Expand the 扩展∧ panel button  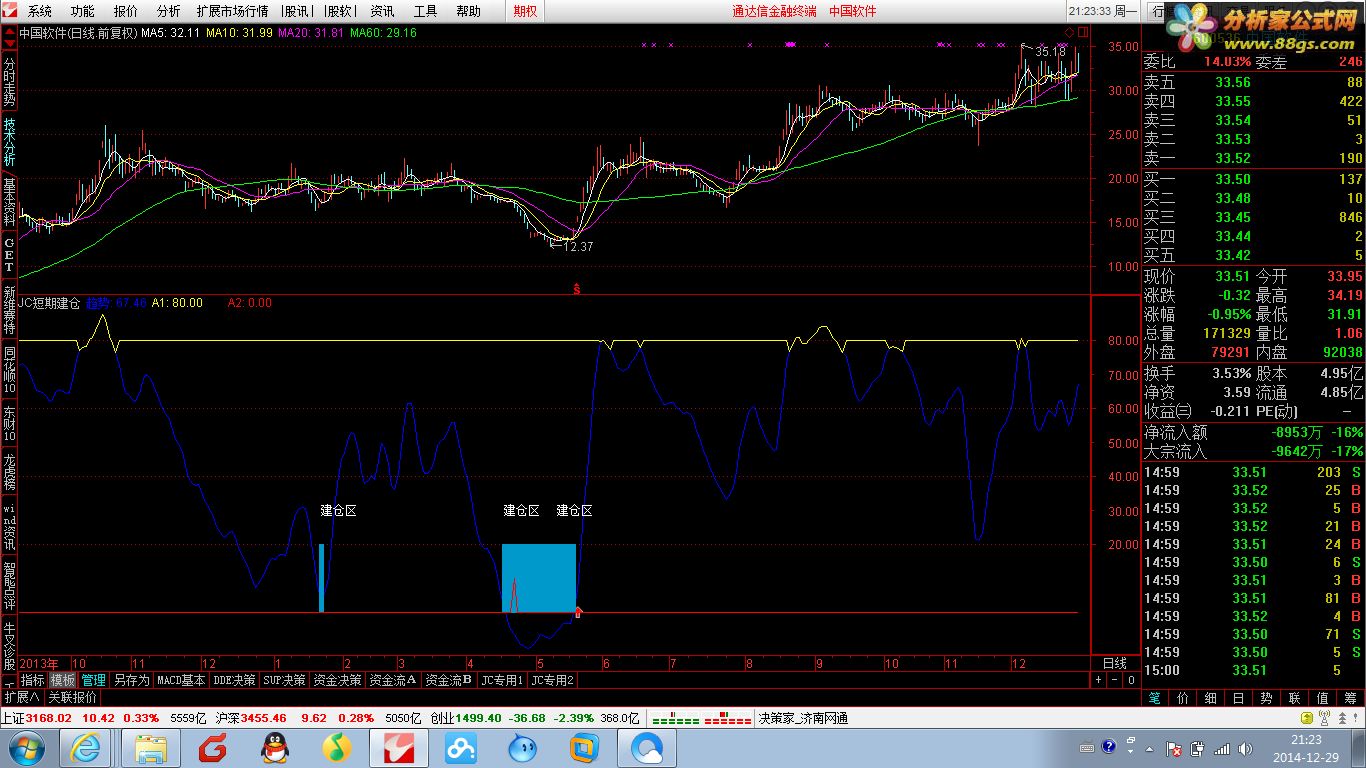22,697
